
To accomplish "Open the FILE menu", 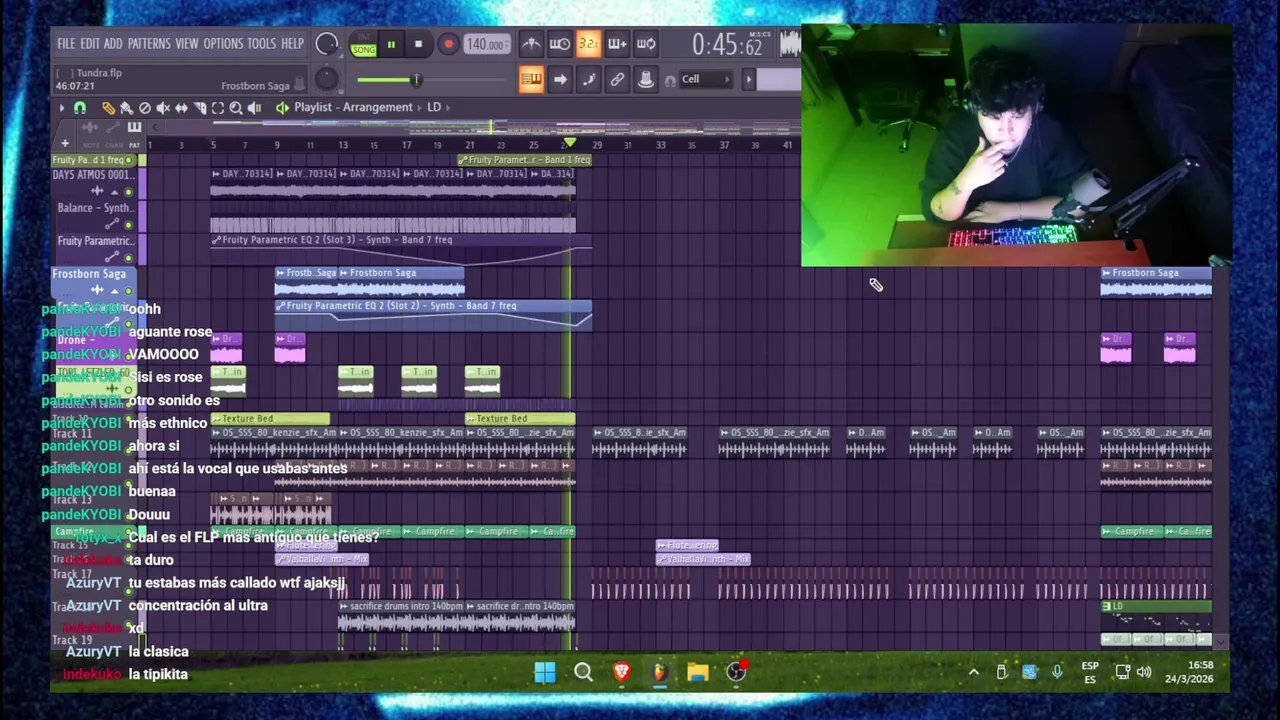I will click(x=66, y=44).
